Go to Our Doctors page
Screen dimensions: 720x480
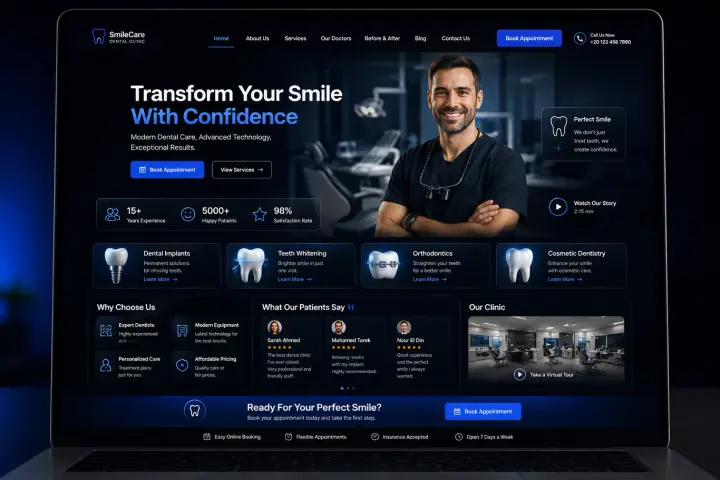pos(336,39)
